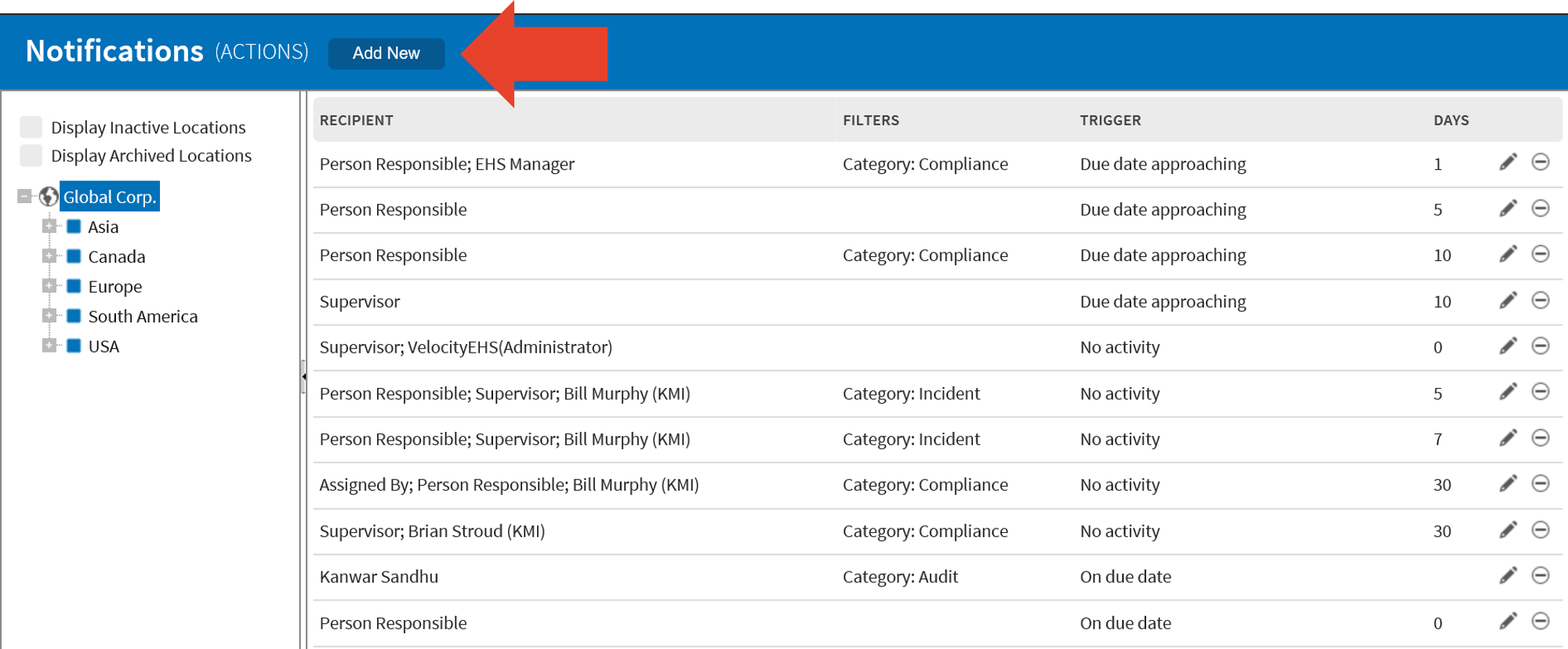Click Assigned By; Person Responsible; Bill Murphy text
This screenshot has height=649, width=1568.
pyautogui.click(x=509, y=485)
